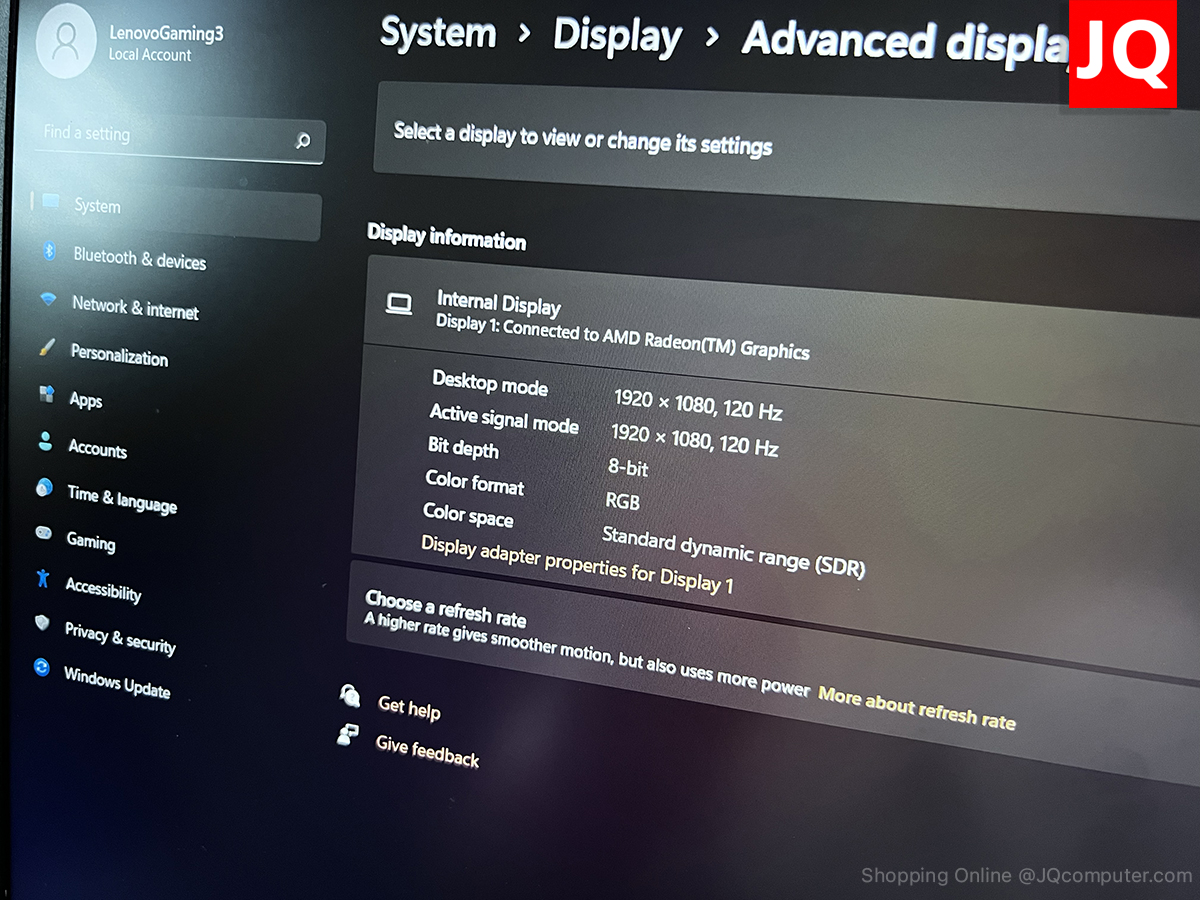
Task: Click the Accounts person icon
Action: 45,440
